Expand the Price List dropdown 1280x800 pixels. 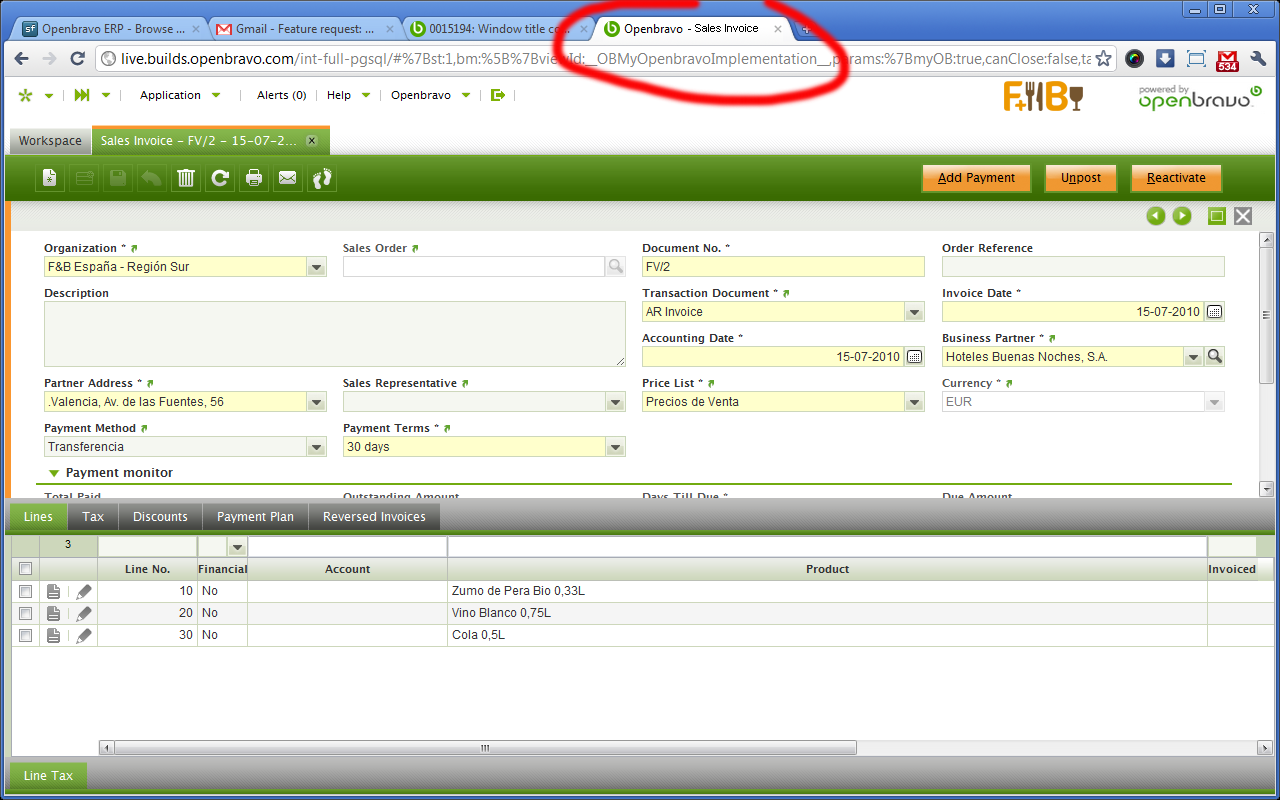(914, 402)
